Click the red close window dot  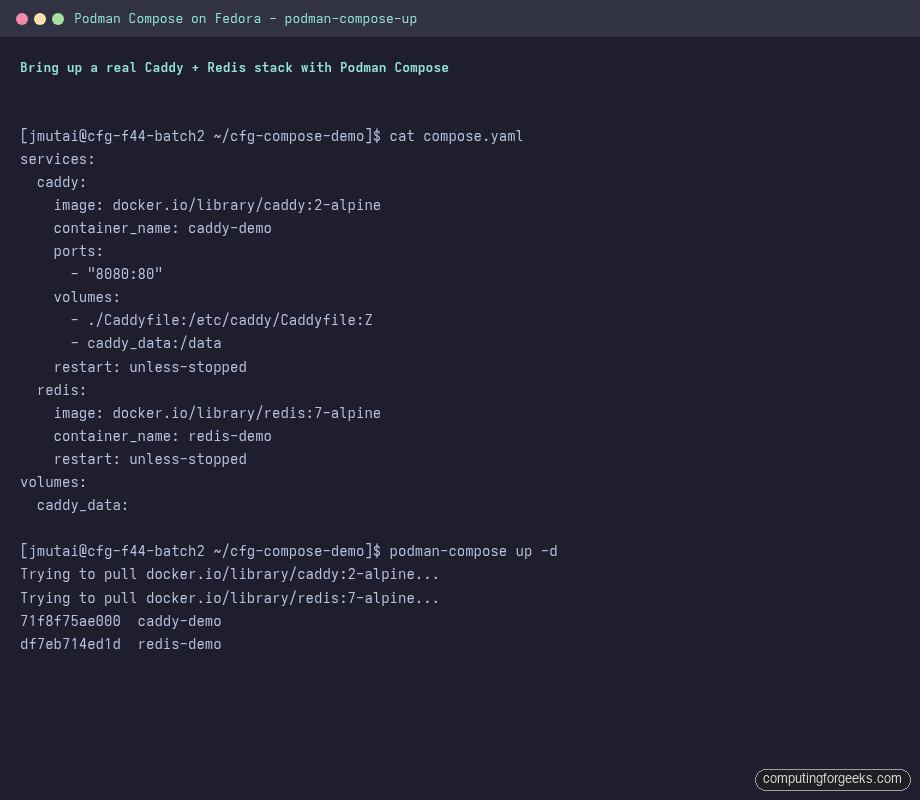22,19
